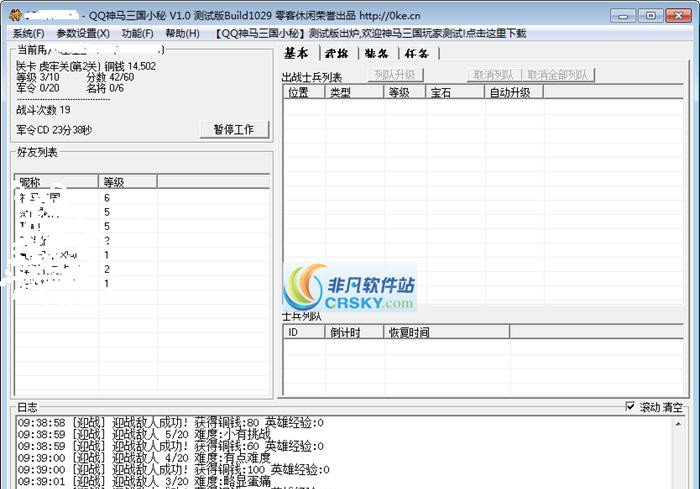Click the 列队升级 button
The image size is (700, 489).
tap(395, 75)
